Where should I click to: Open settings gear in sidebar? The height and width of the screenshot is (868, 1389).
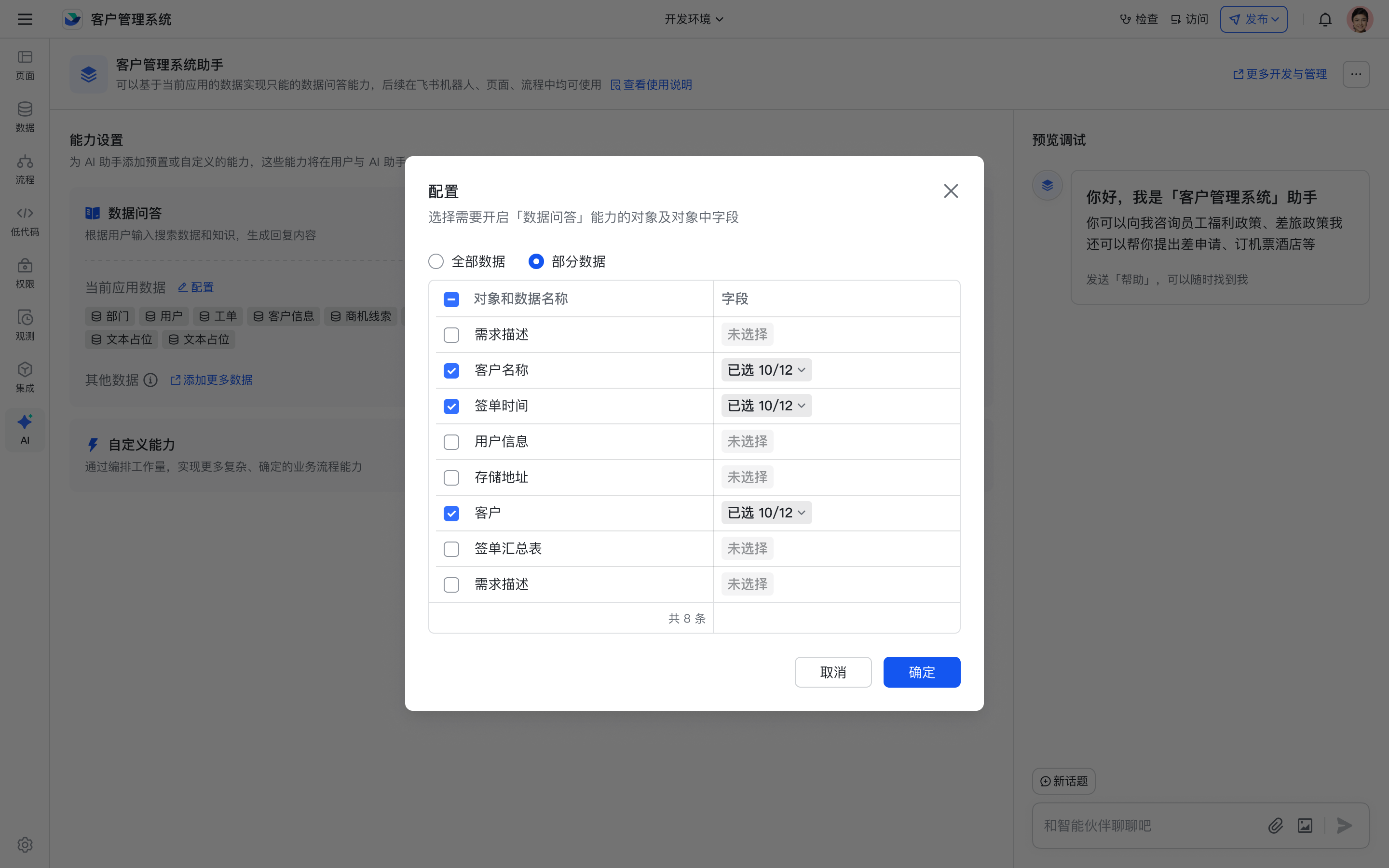[x=25, y=844]
